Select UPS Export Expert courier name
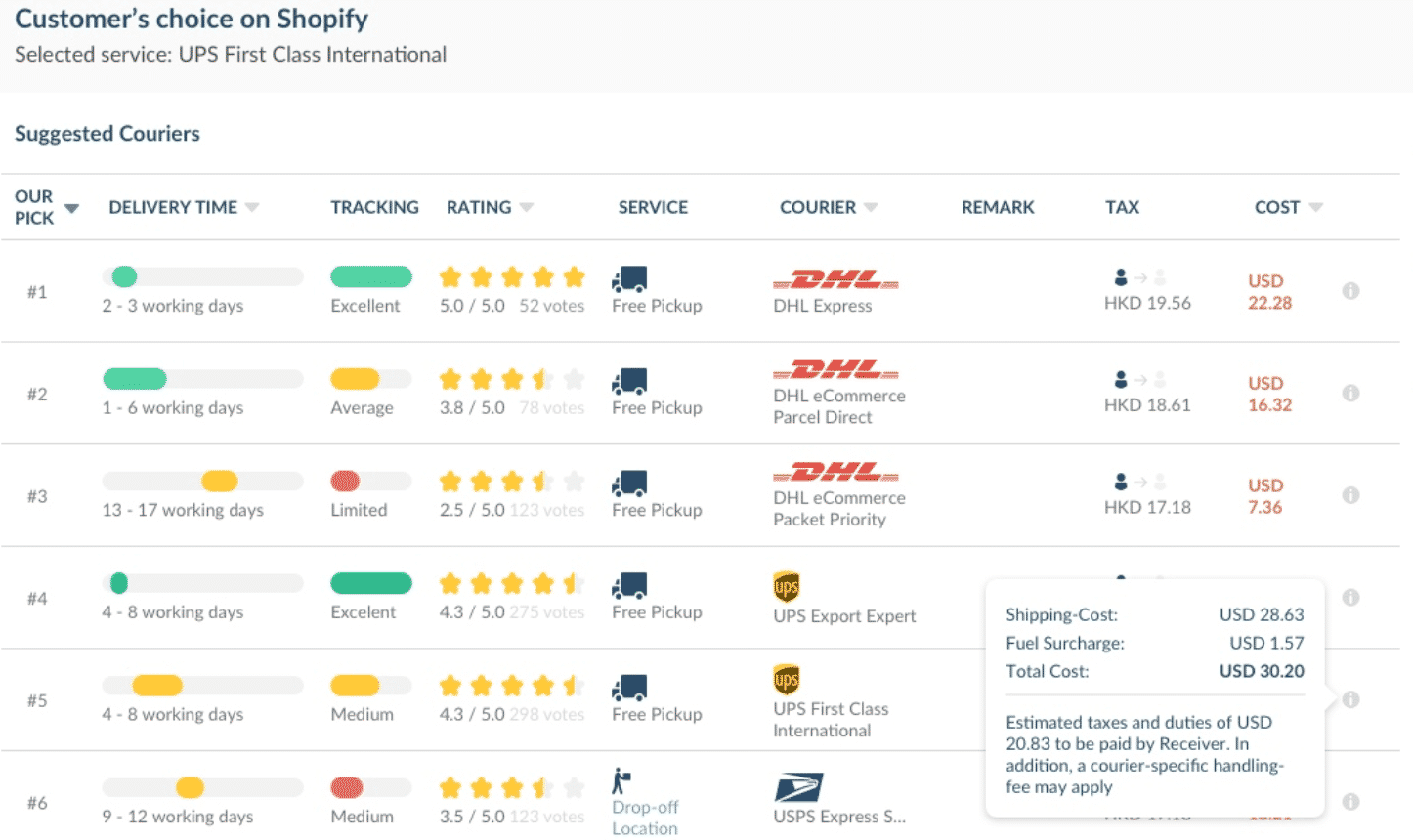The image size is (1413, 840). pos(844,616)
